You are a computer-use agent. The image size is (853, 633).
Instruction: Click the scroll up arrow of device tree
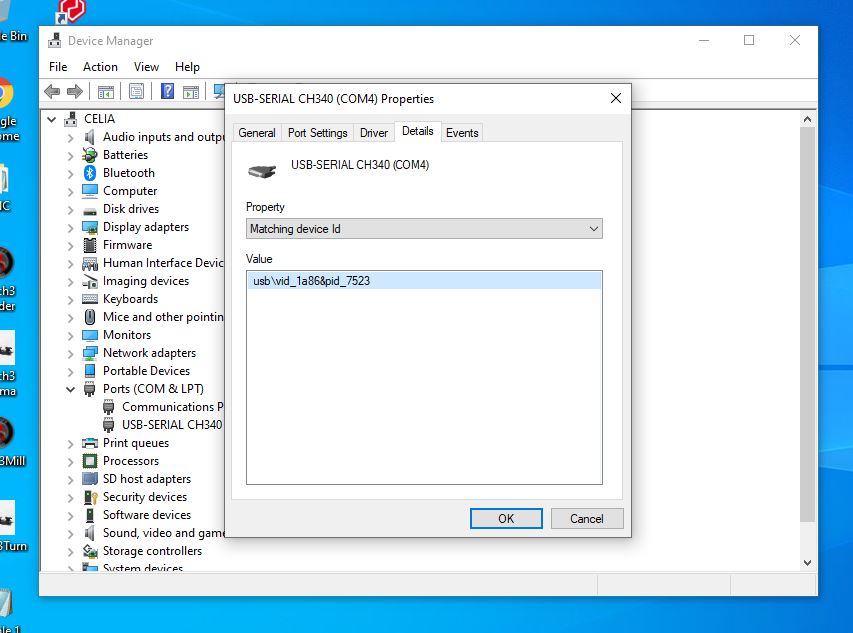(807, 119)
